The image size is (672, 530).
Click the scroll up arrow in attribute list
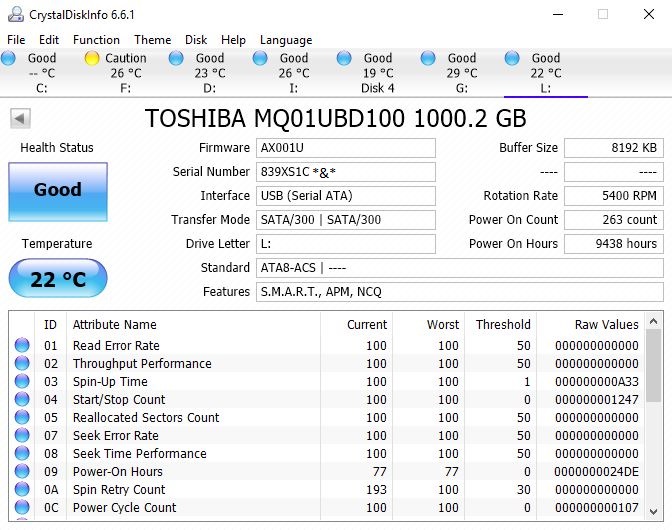654,321
